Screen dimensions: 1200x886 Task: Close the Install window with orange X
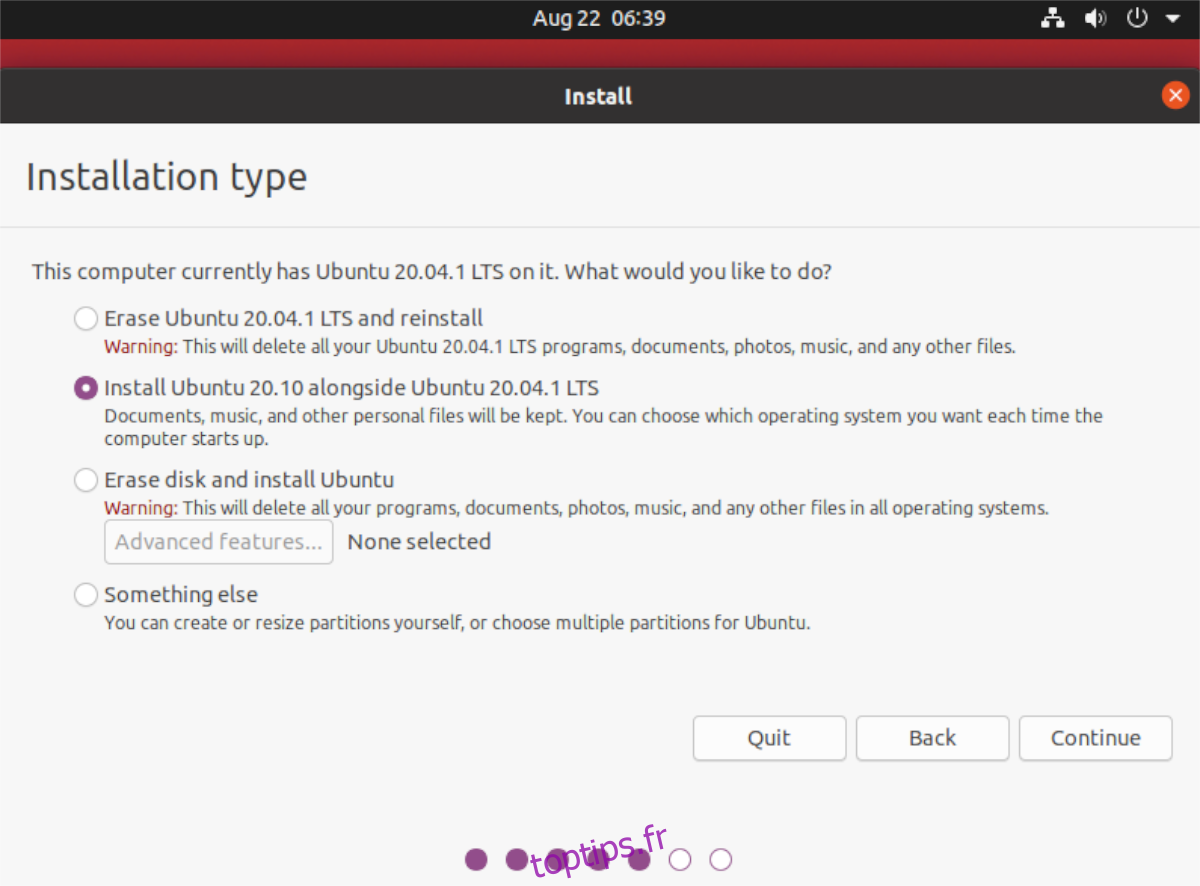click(1175, 96)
